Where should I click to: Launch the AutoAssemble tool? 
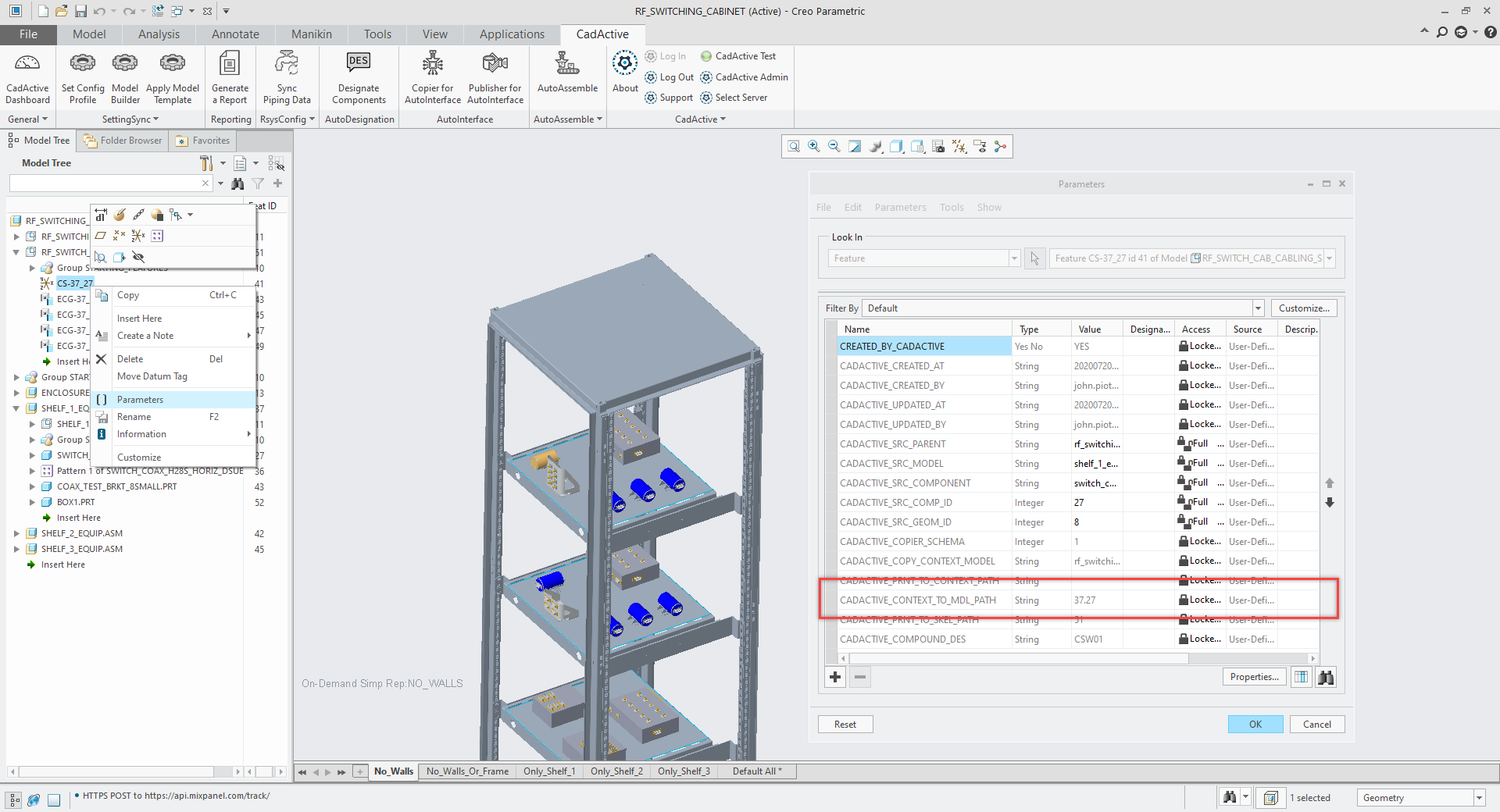(567, 72)
